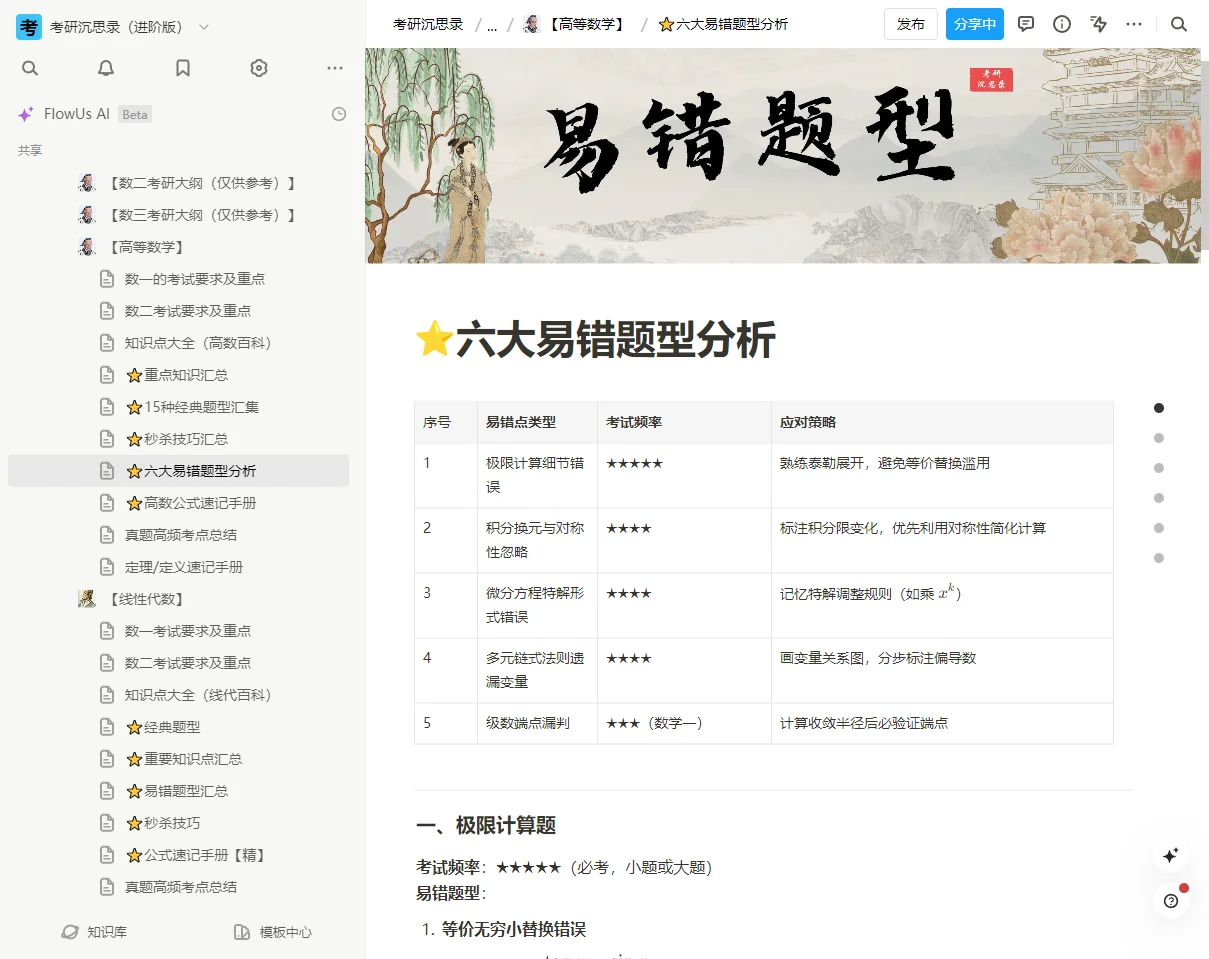
Task: Click avatar icon of 【线性代数】
Action: (88, 599)
